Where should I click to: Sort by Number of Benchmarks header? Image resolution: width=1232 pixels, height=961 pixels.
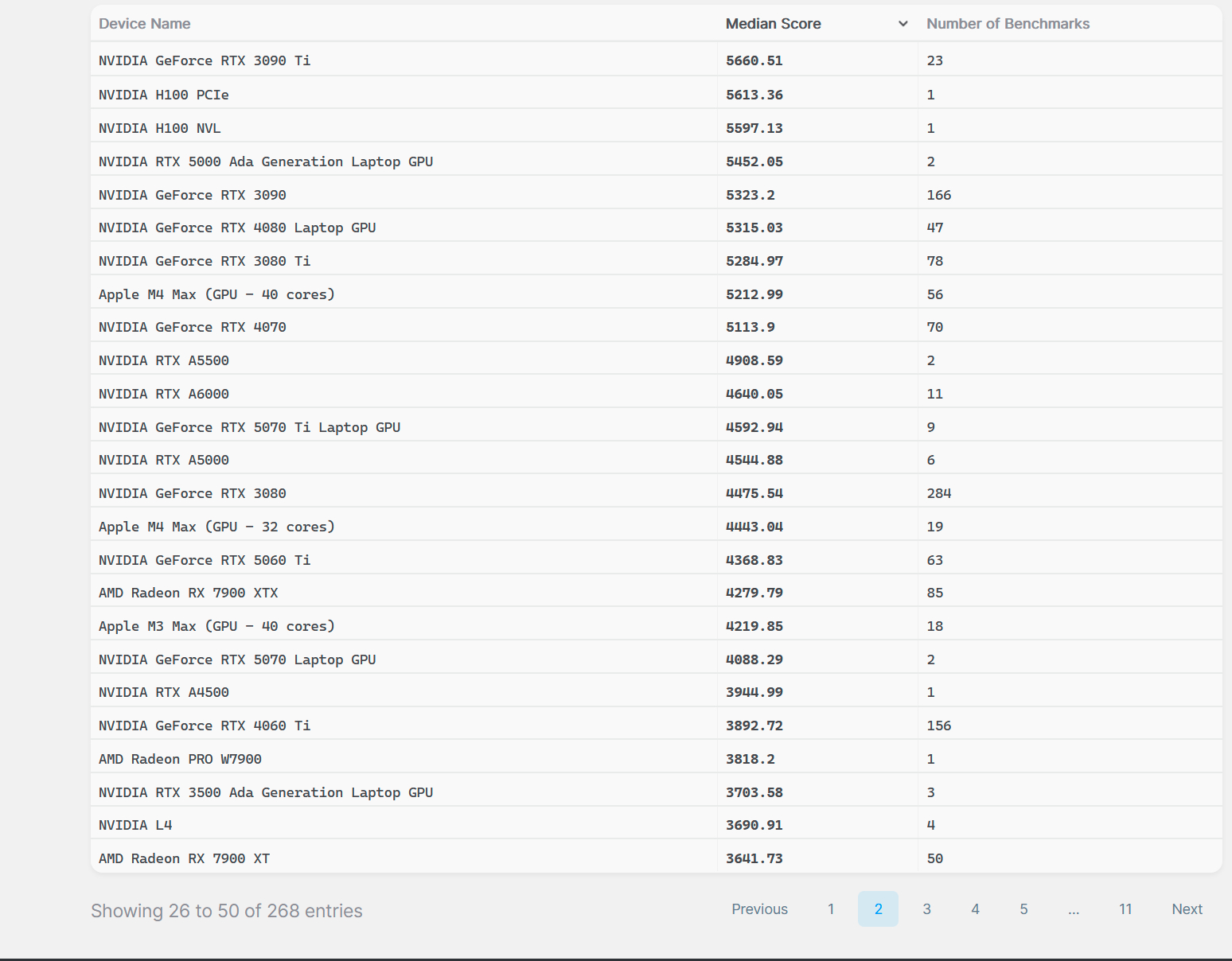pyautogui.click(x=1008, y=24)
